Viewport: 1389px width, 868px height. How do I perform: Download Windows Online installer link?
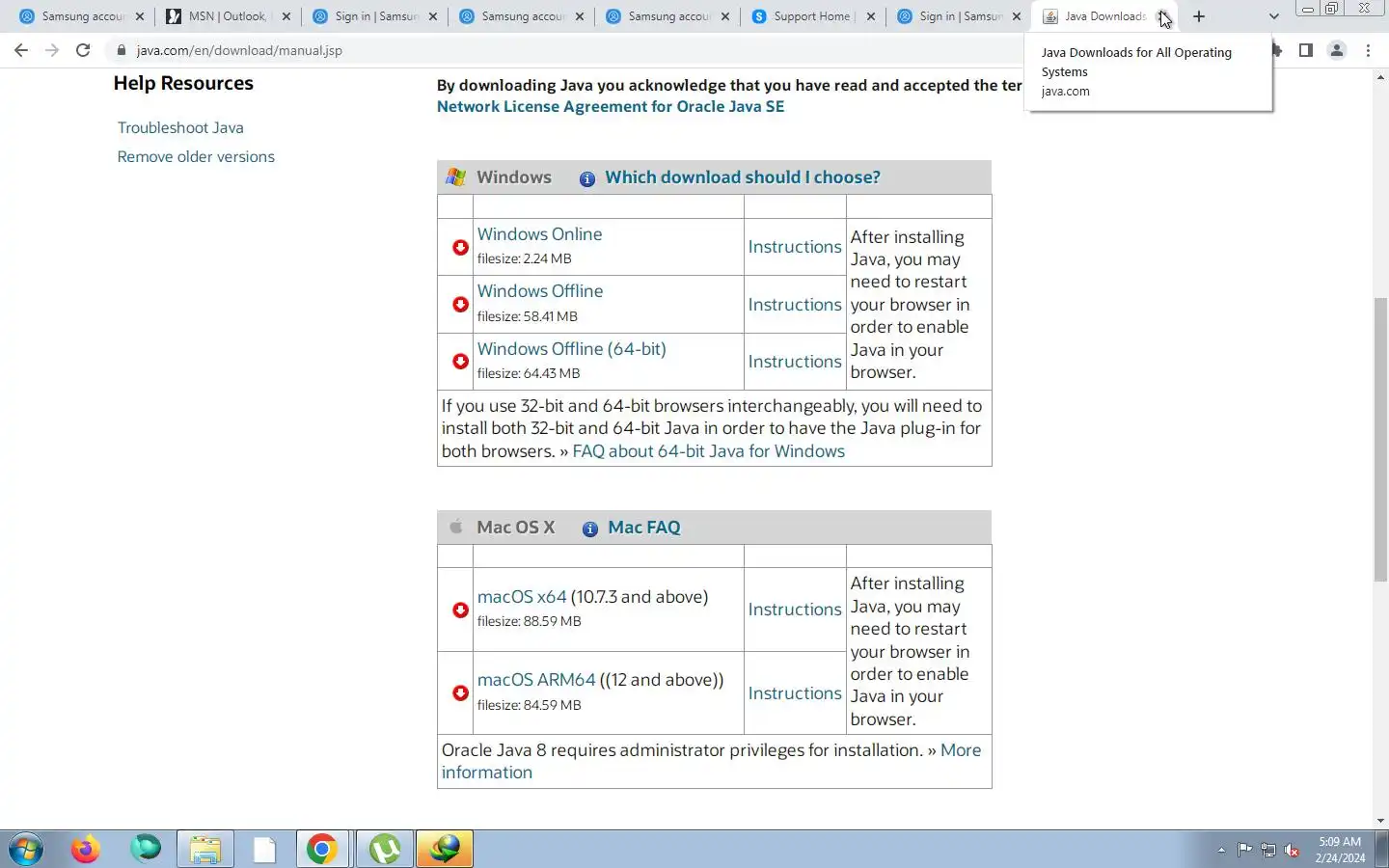tap(539, 234)
